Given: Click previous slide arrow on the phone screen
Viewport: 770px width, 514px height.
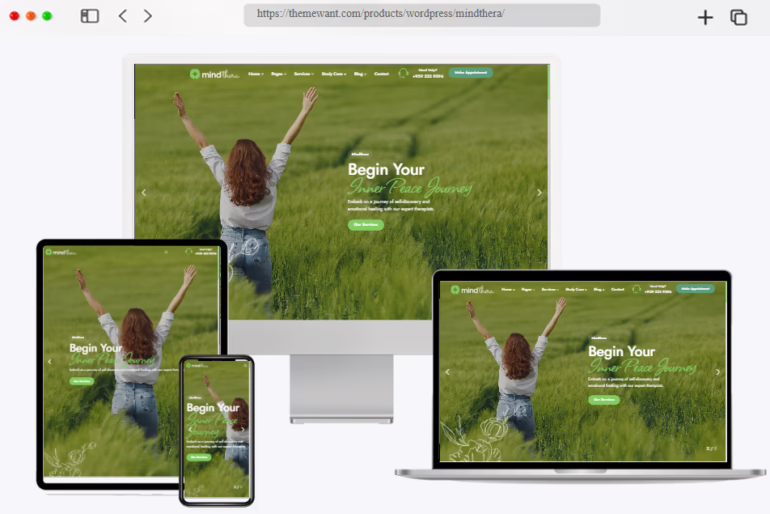Looking at the screenshot, I should [190, 429].
